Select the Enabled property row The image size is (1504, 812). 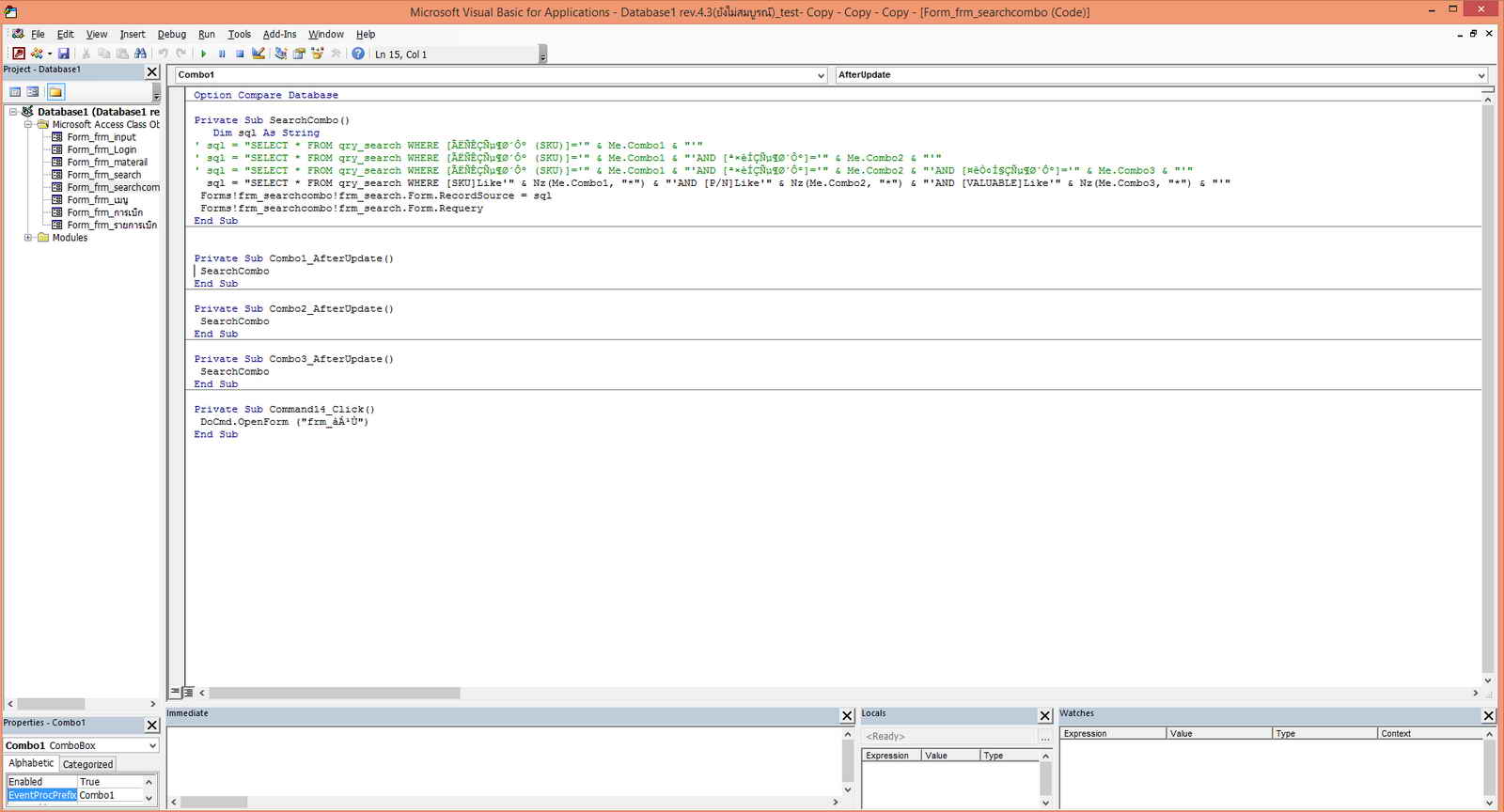click(75, 782)
